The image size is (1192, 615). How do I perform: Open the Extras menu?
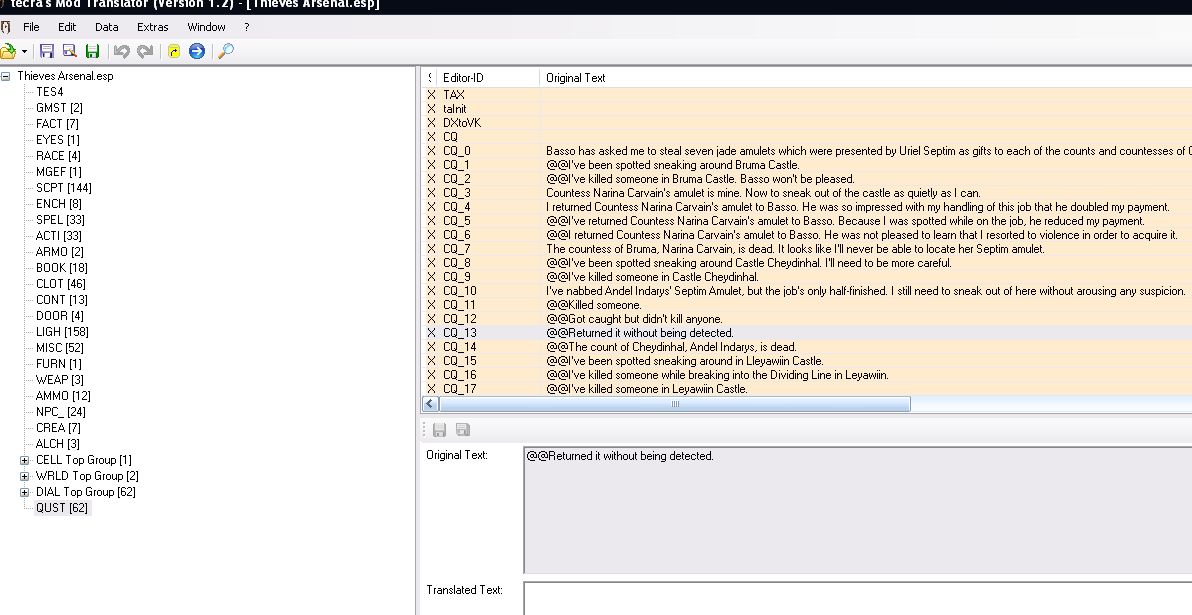point(153,27)
